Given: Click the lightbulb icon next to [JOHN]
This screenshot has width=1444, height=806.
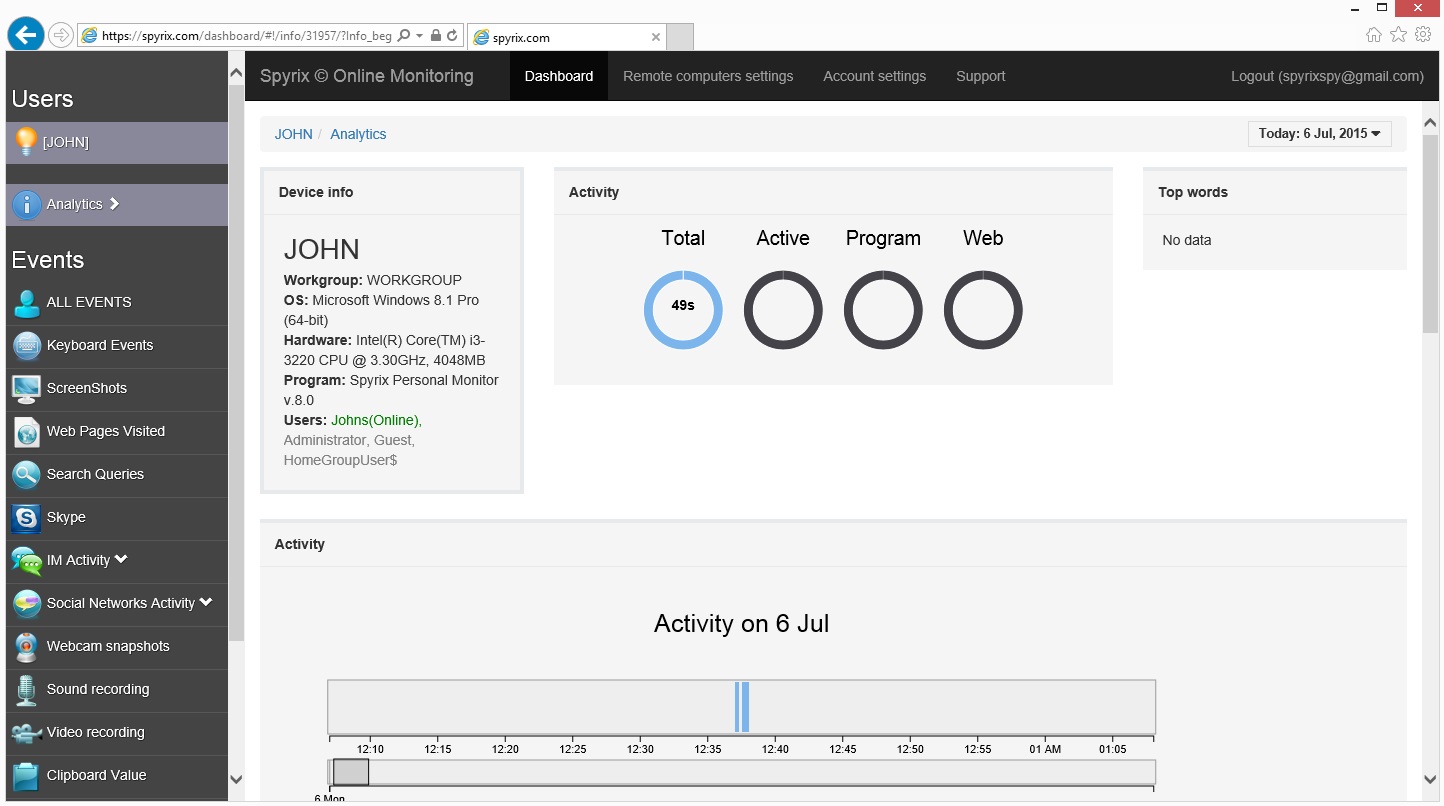Looking at the screenshot, I should pos(26,142).
